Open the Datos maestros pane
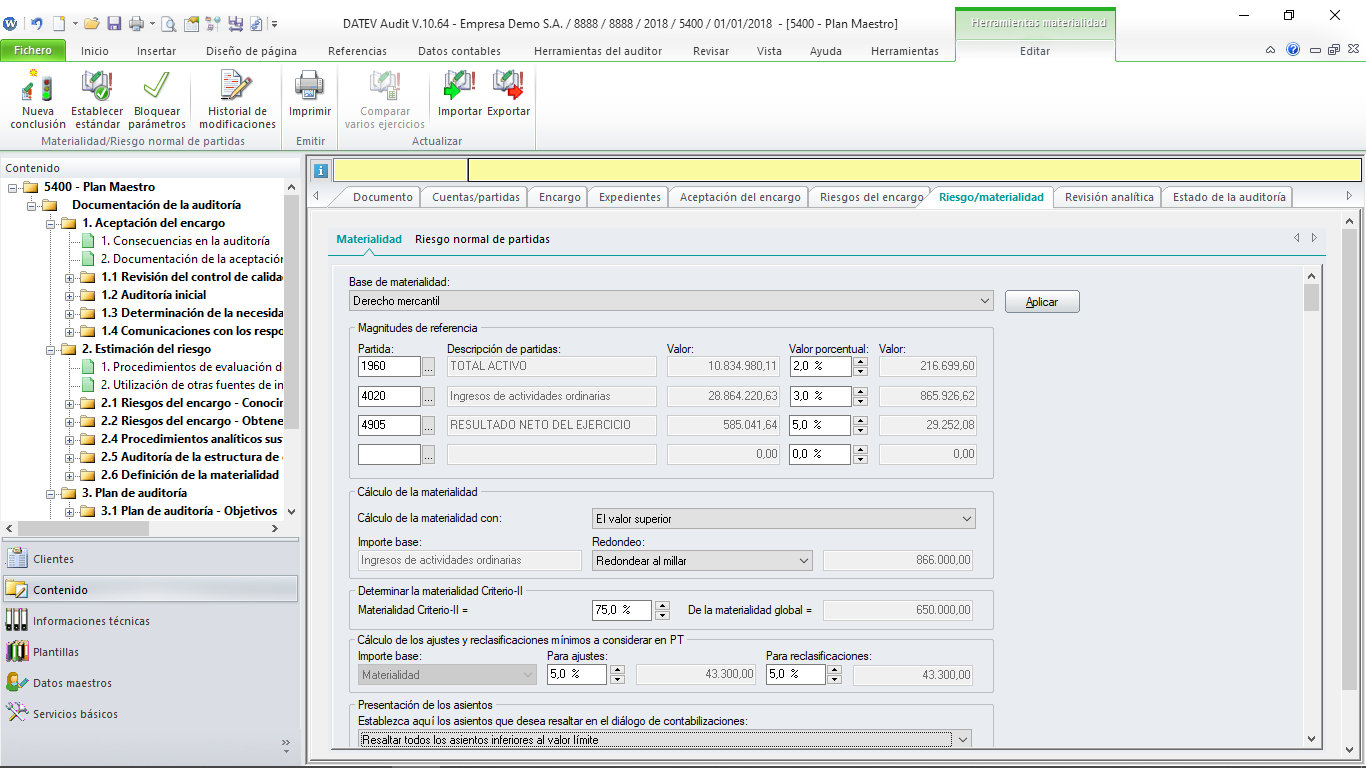Screen dimensions: 1366x768 point(150,683)
